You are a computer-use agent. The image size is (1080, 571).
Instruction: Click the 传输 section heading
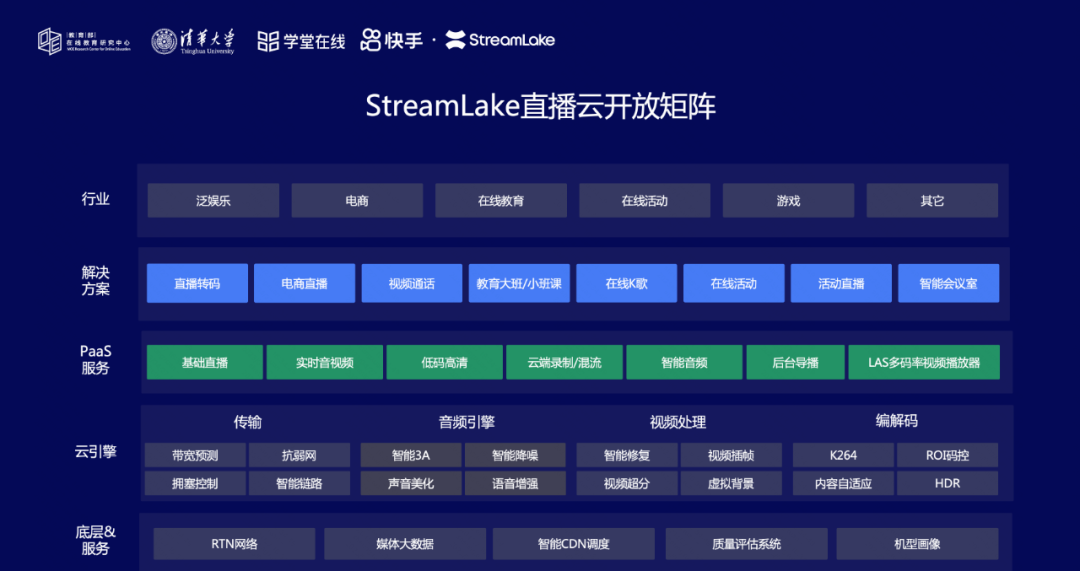[x=247, y=422]
